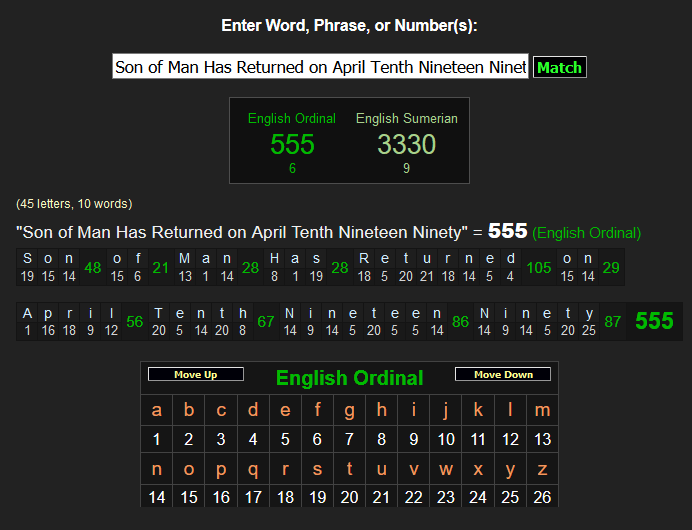Click the English Ordinal cipher heading

point(292,118)
